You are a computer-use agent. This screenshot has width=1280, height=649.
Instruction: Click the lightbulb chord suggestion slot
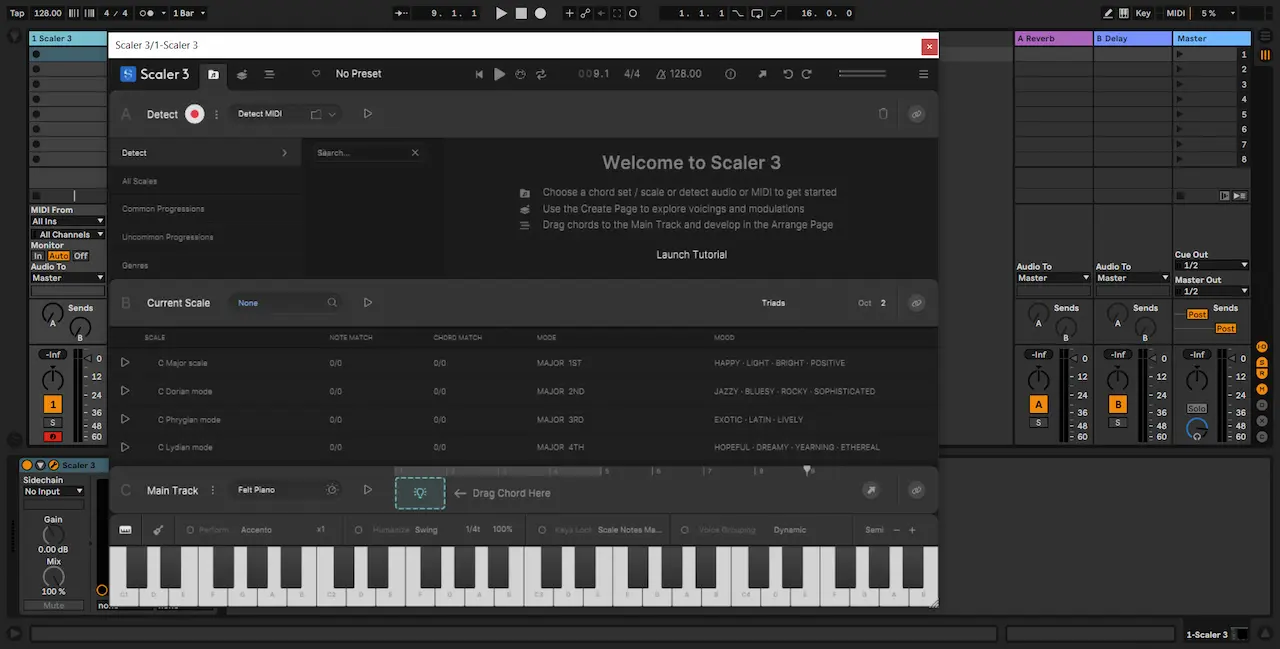(420, 493)
